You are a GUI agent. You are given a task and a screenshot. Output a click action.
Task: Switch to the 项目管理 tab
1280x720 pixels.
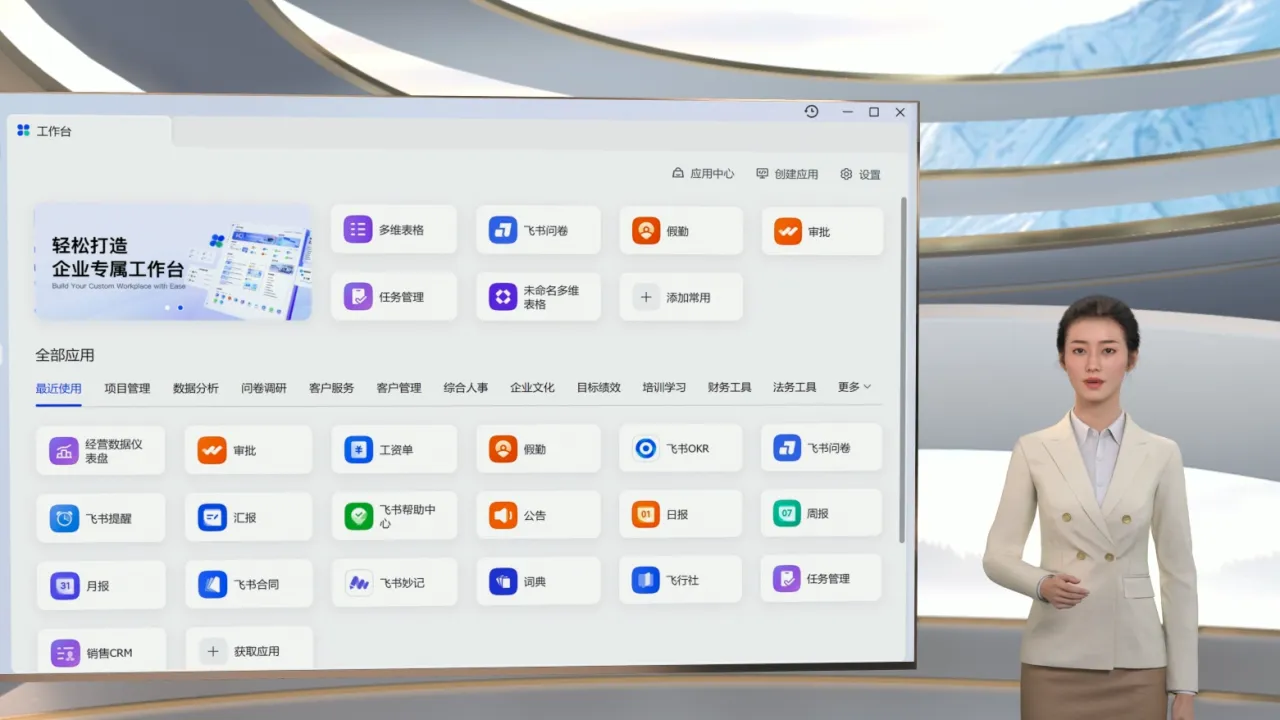tap(127, 388)
